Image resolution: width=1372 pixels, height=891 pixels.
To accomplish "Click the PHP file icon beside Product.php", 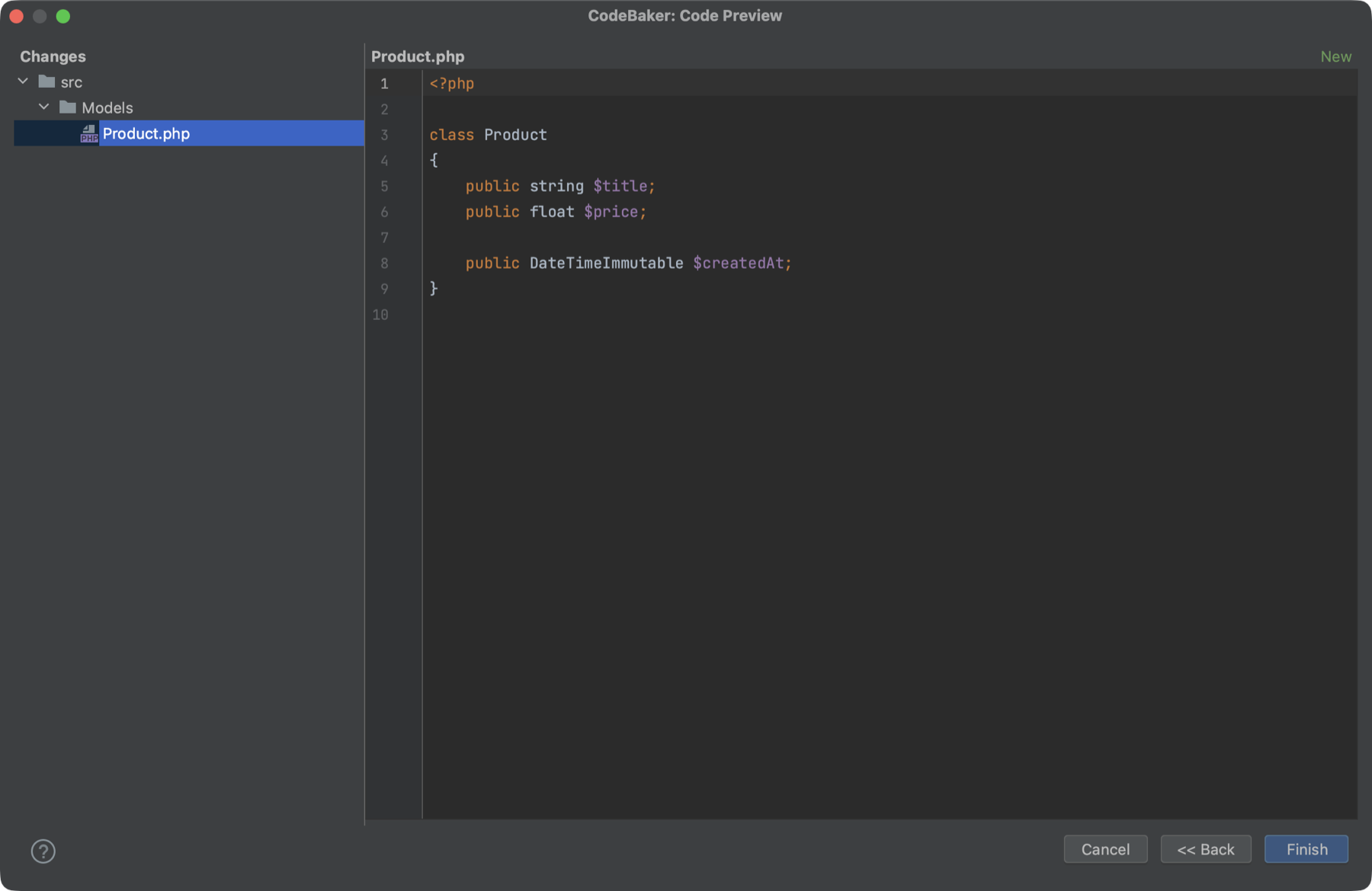I will click(89, 133).
